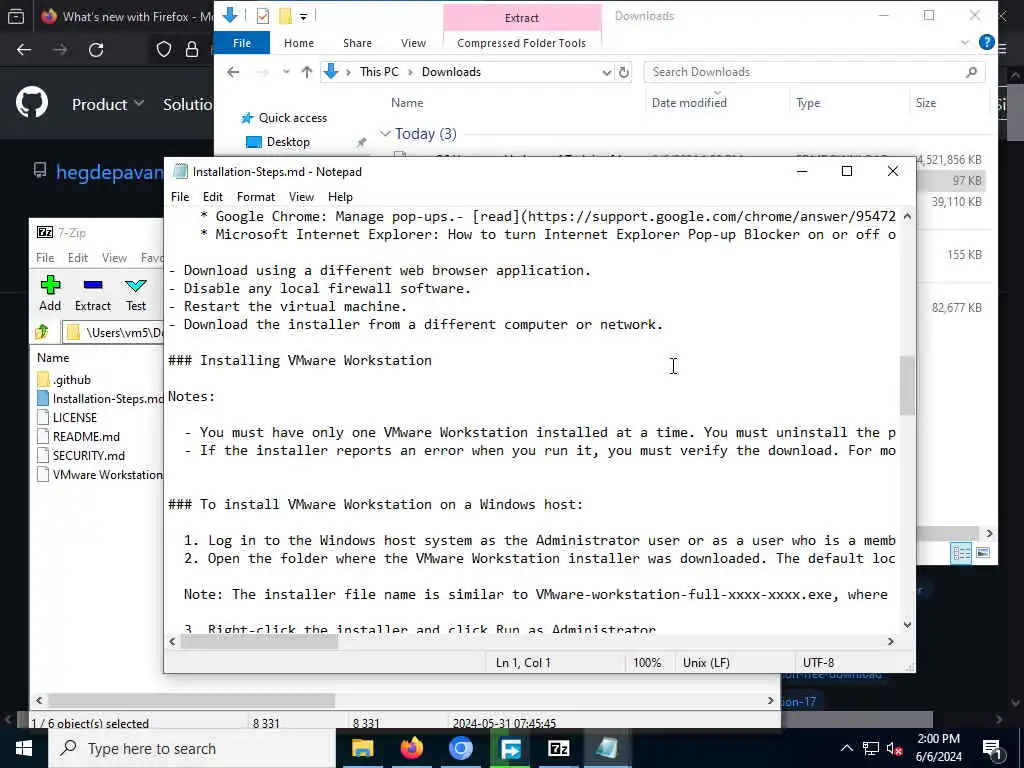Select README.md in 7-Zip list
Screen dimensions: 1024x768
(x=86, y=436)
